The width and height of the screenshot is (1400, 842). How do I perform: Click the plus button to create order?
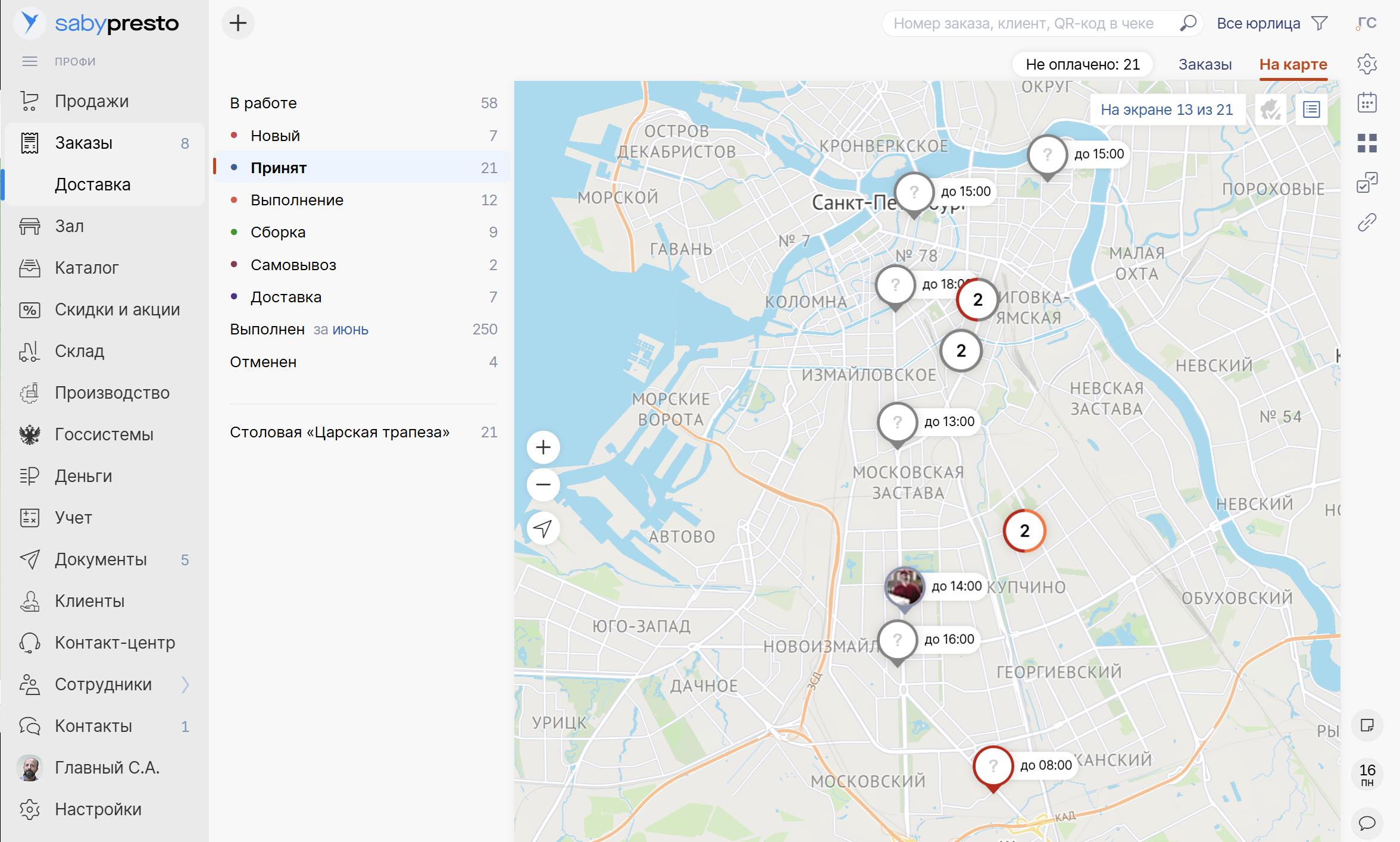pos(238,23)
